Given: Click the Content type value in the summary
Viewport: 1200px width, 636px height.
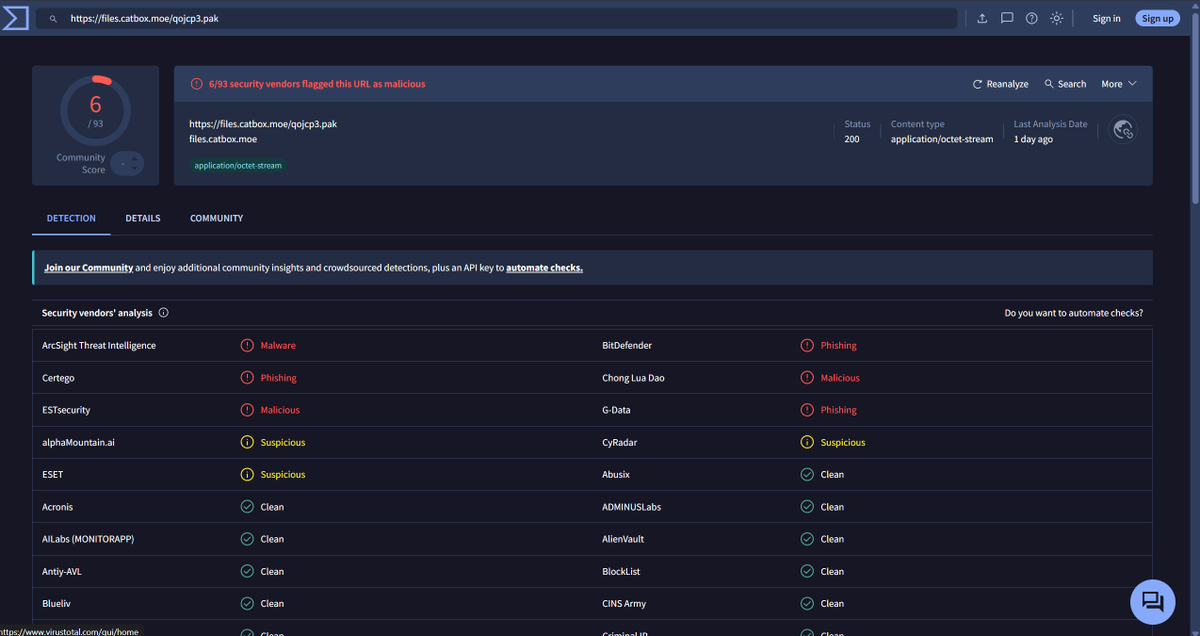Looking at the screenshot, I should click(942, 139).
